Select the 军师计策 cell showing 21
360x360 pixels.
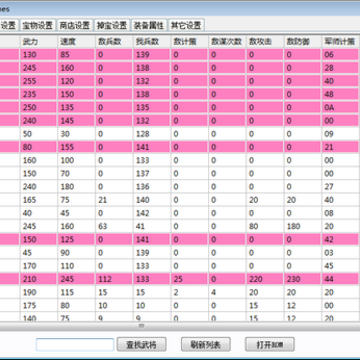tap(341, 147)
